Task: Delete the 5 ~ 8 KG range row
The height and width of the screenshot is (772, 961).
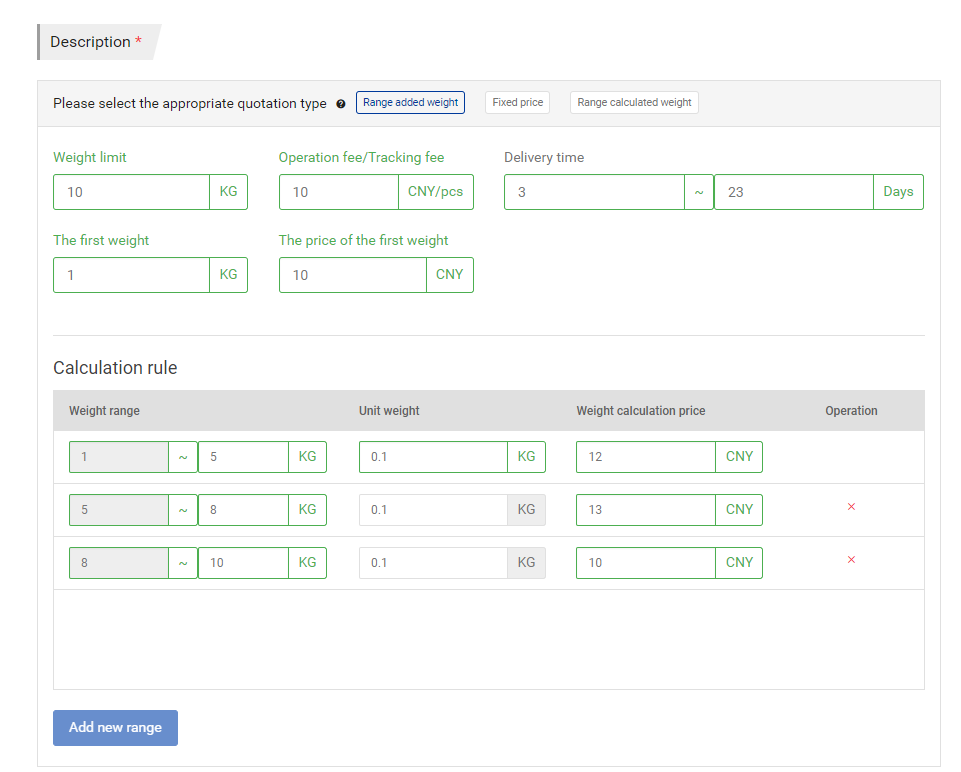Action: [x=851, y=507]
